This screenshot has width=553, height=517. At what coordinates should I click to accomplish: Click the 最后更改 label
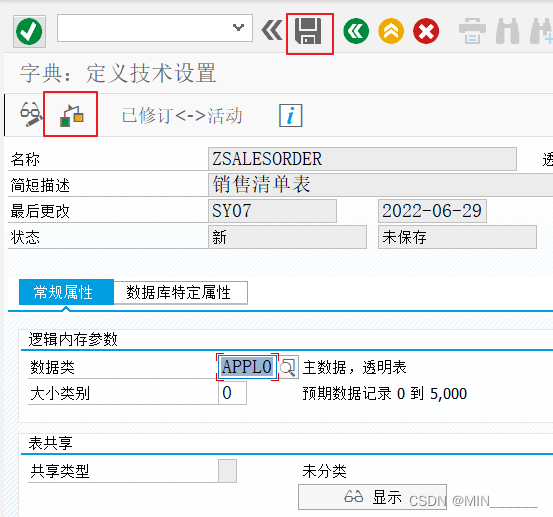[40, 211]
